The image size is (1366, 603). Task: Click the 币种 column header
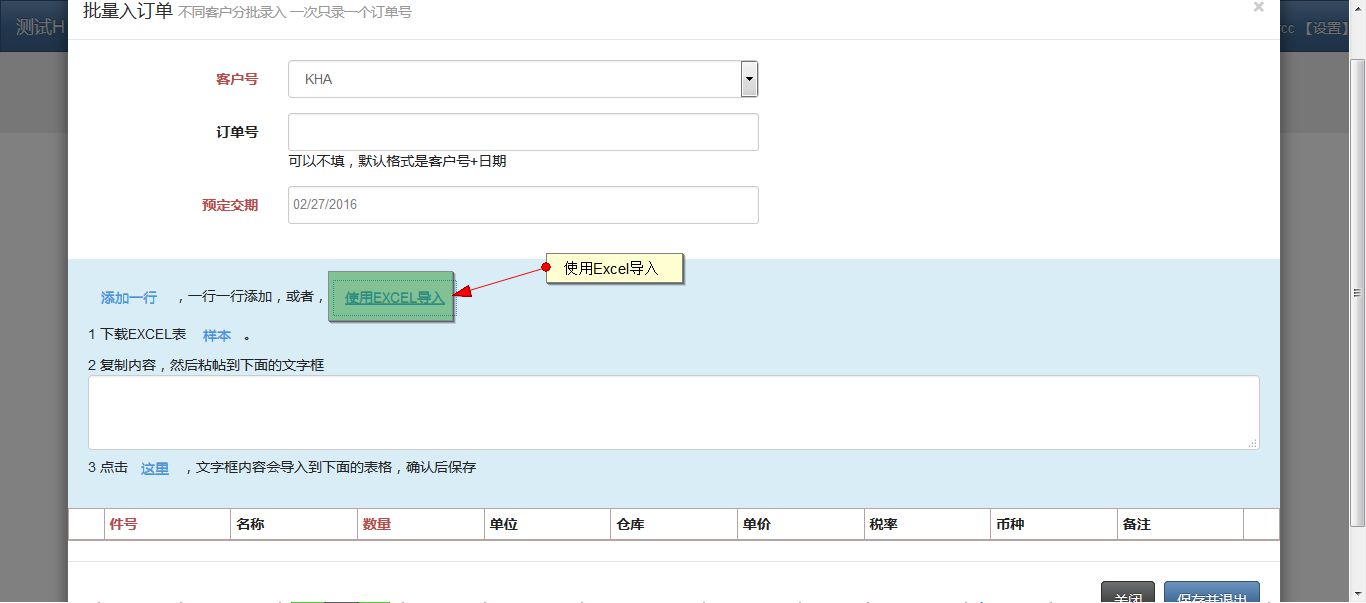coord(1010,524)
